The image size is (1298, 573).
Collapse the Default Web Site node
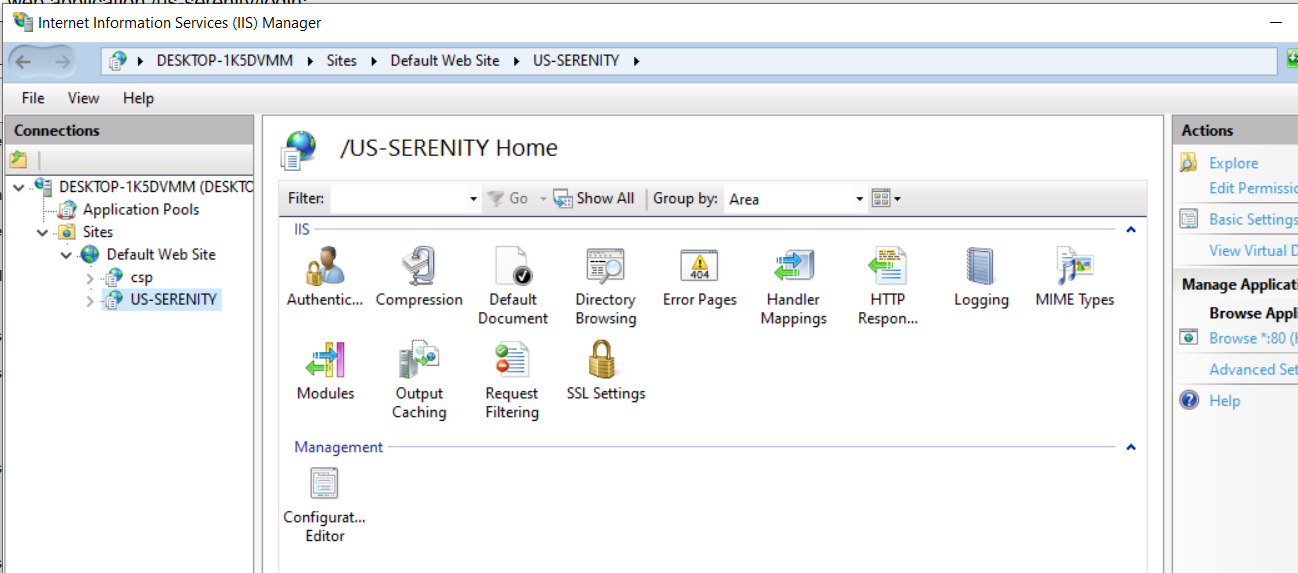click(67, 255)
